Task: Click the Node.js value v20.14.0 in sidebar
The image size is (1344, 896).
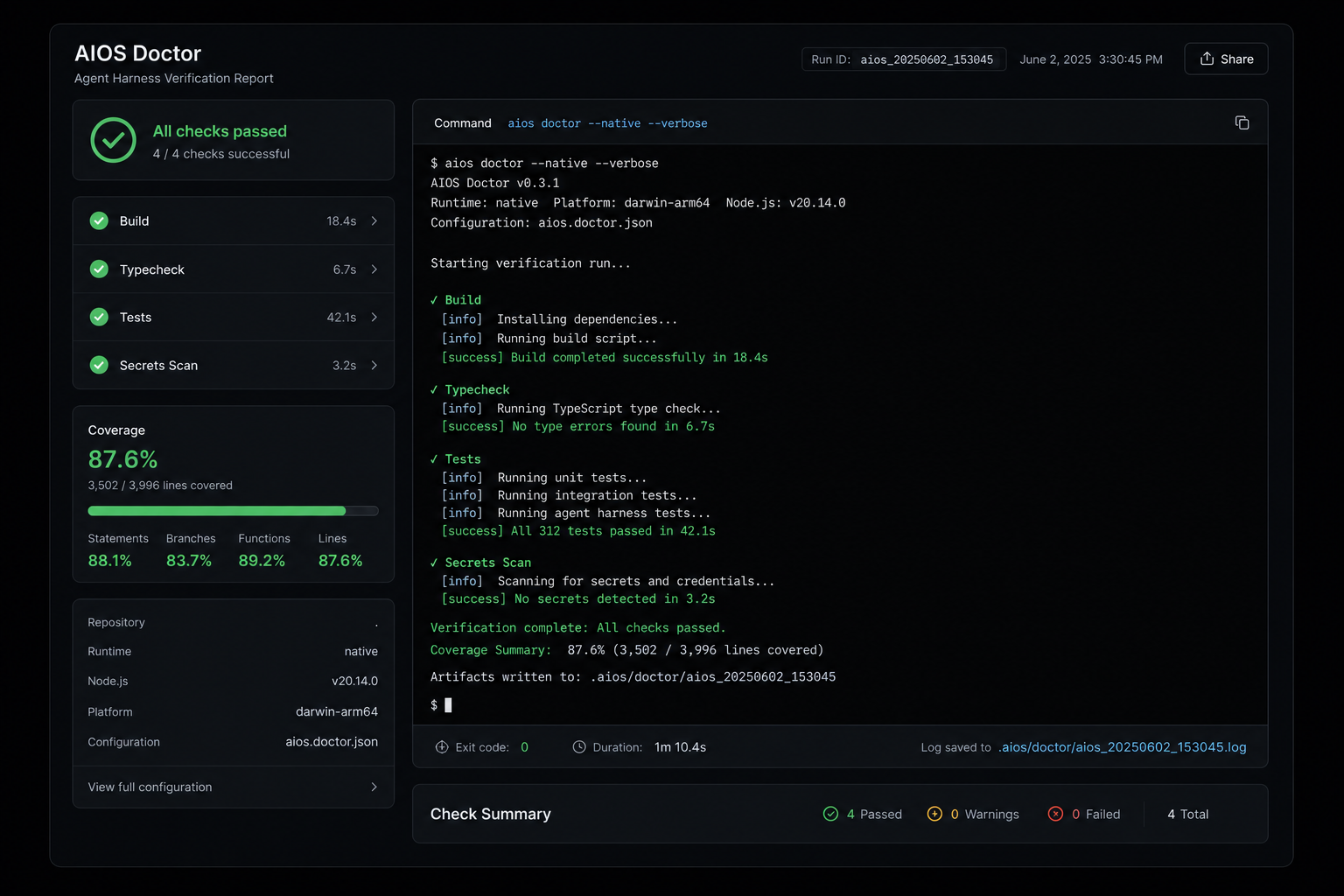Action: pos(354,681)
